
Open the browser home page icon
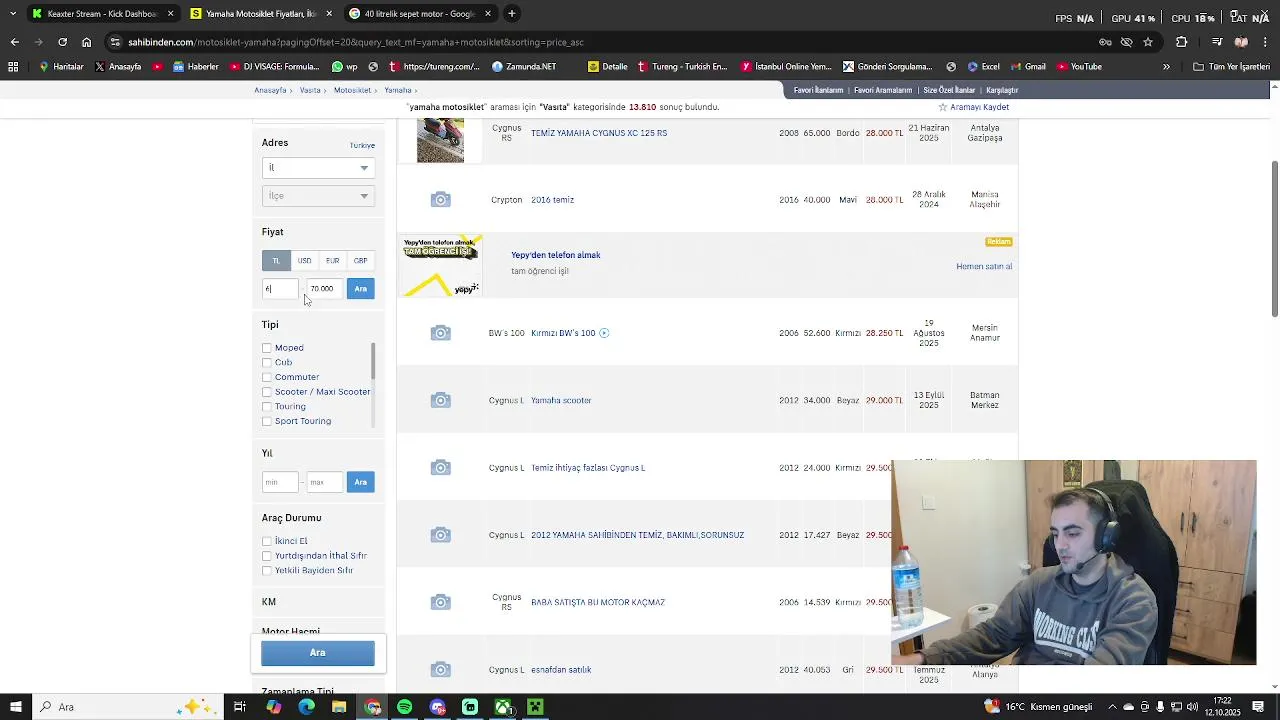[86, 42]
